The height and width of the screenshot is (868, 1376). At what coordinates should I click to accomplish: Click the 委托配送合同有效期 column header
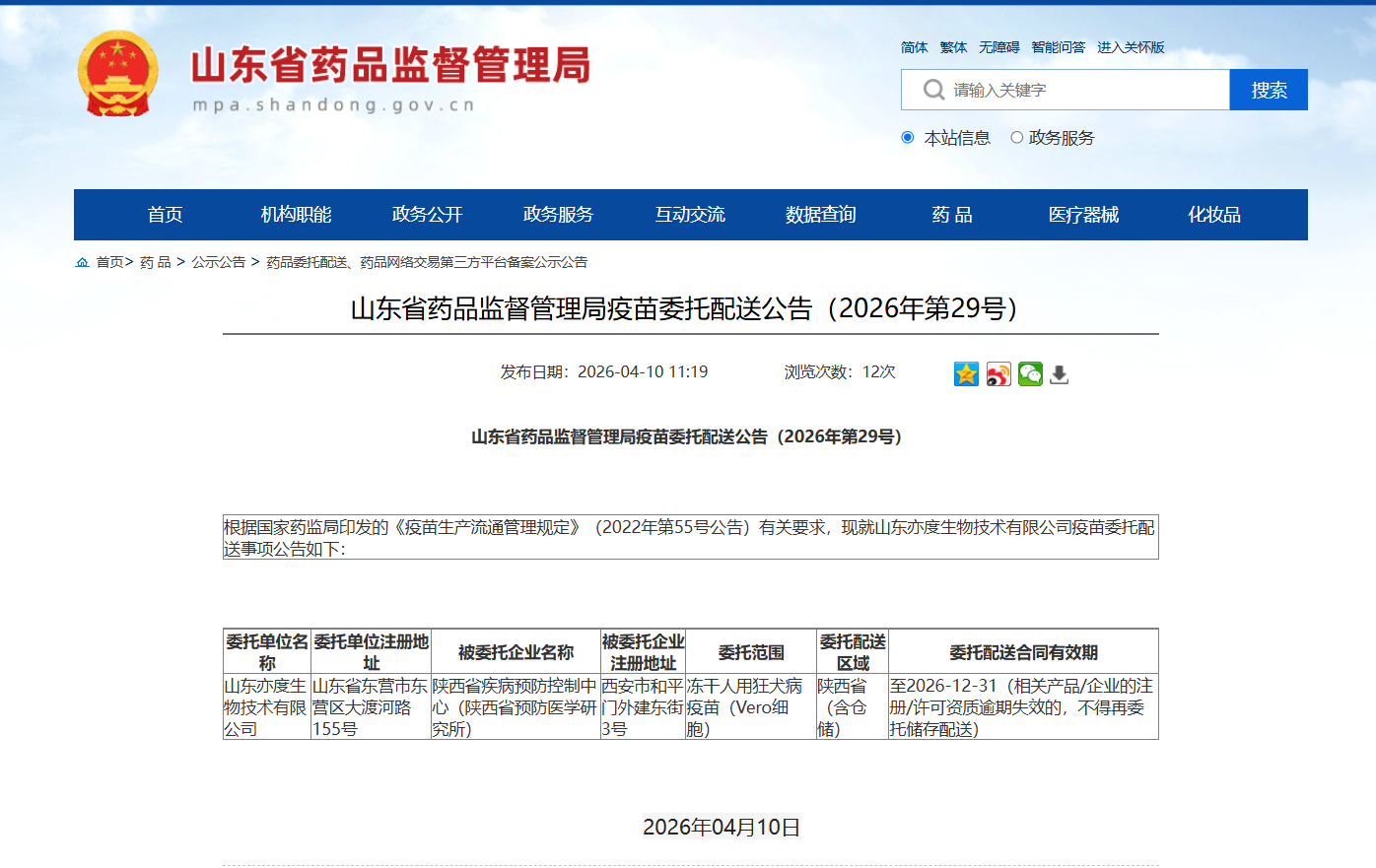coord(1023,652)
